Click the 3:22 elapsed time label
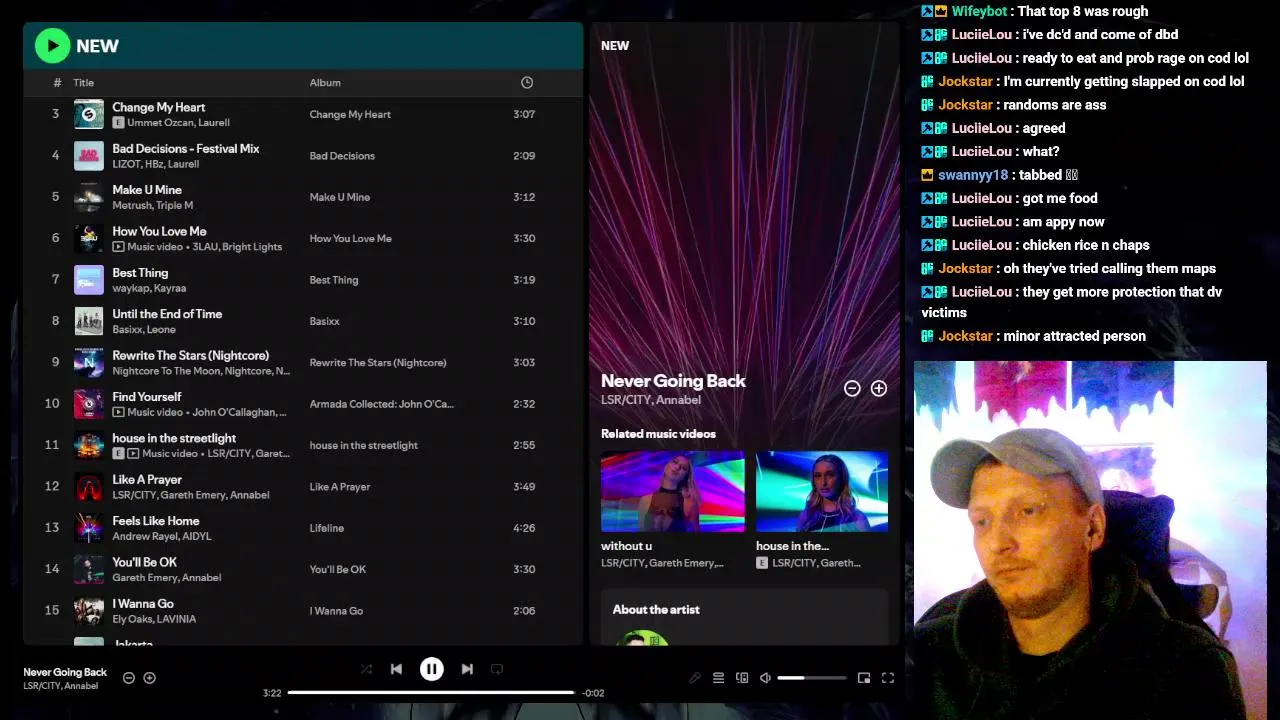The width and height of the screenshot is (1280, 720). tap(272, 693)
